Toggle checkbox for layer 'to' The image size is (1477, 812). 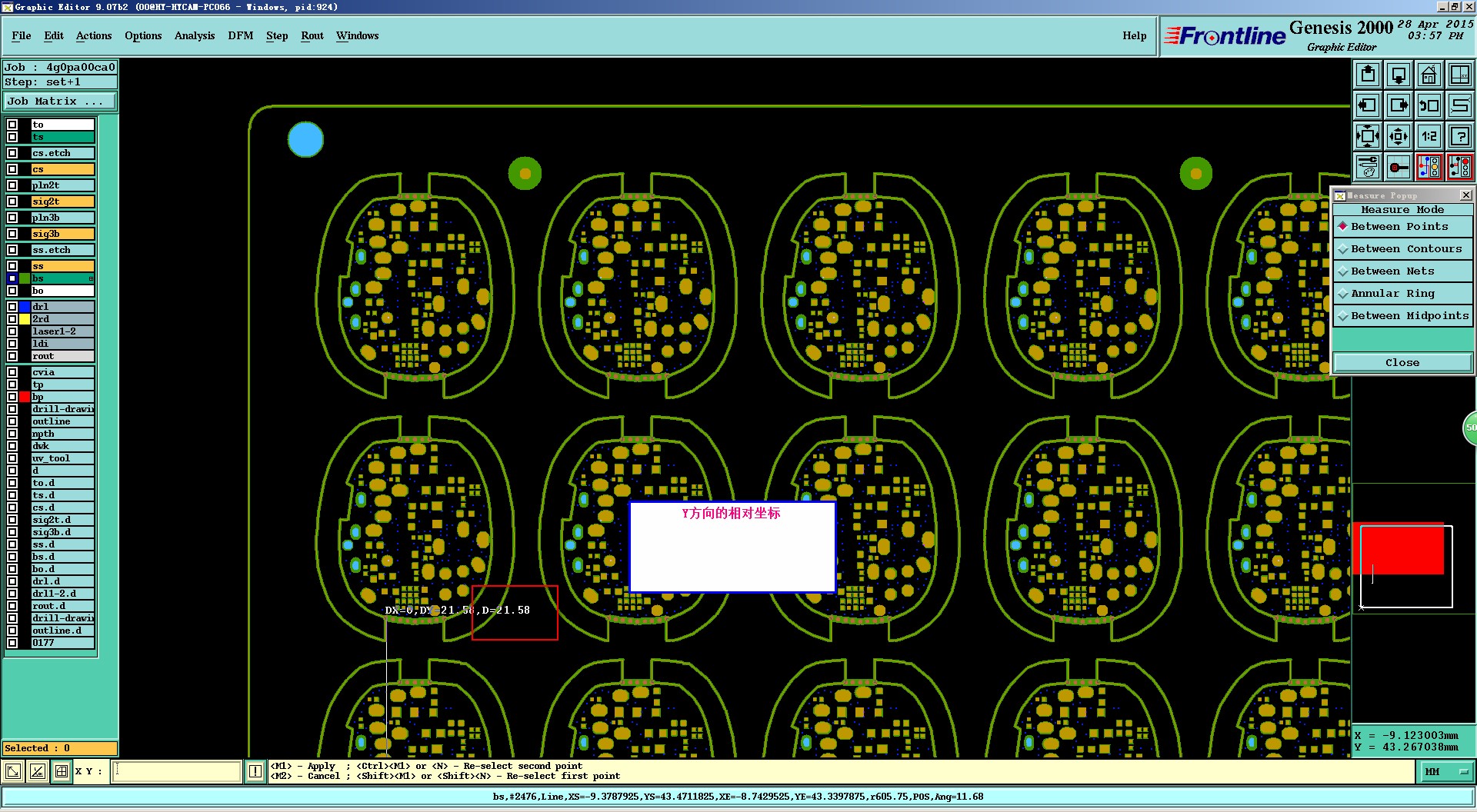[12, 125]
